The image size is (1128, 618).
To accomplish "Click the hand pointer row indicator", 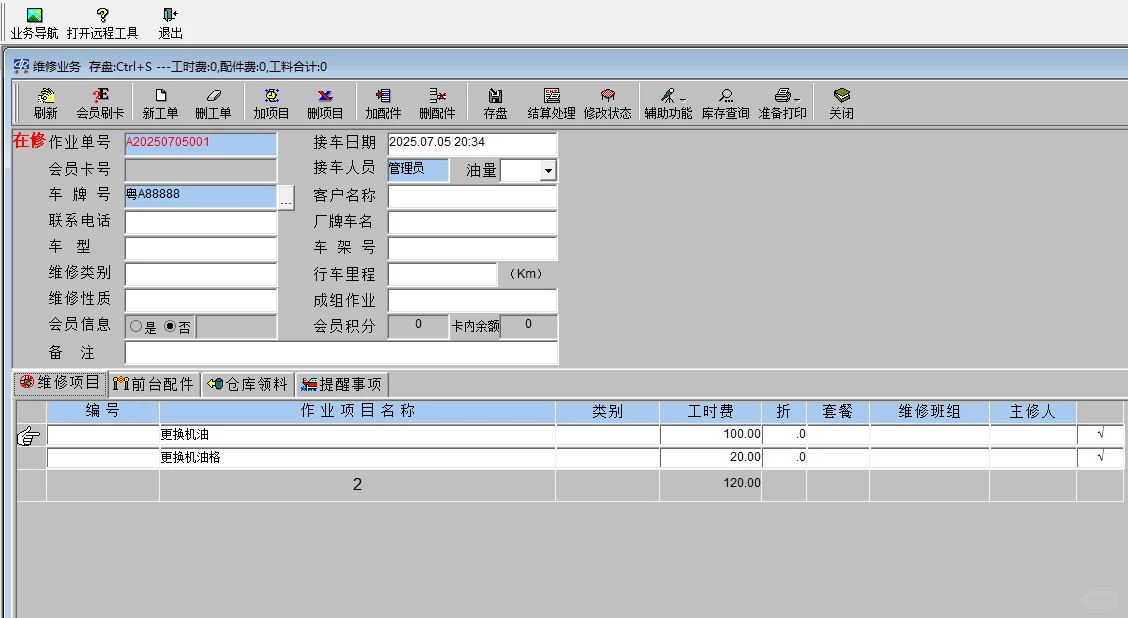I will pos(28,436).
